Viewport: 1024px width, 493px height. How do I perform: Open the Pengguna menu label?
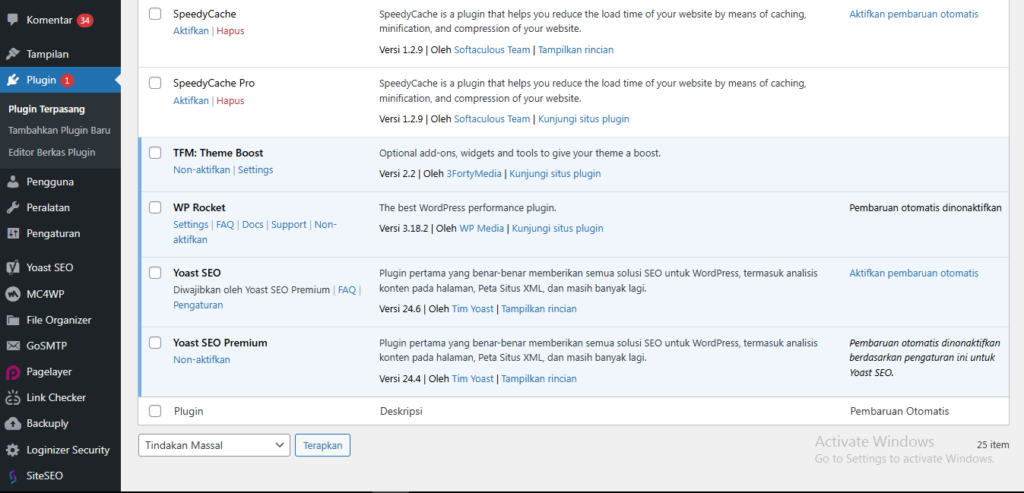50,182
